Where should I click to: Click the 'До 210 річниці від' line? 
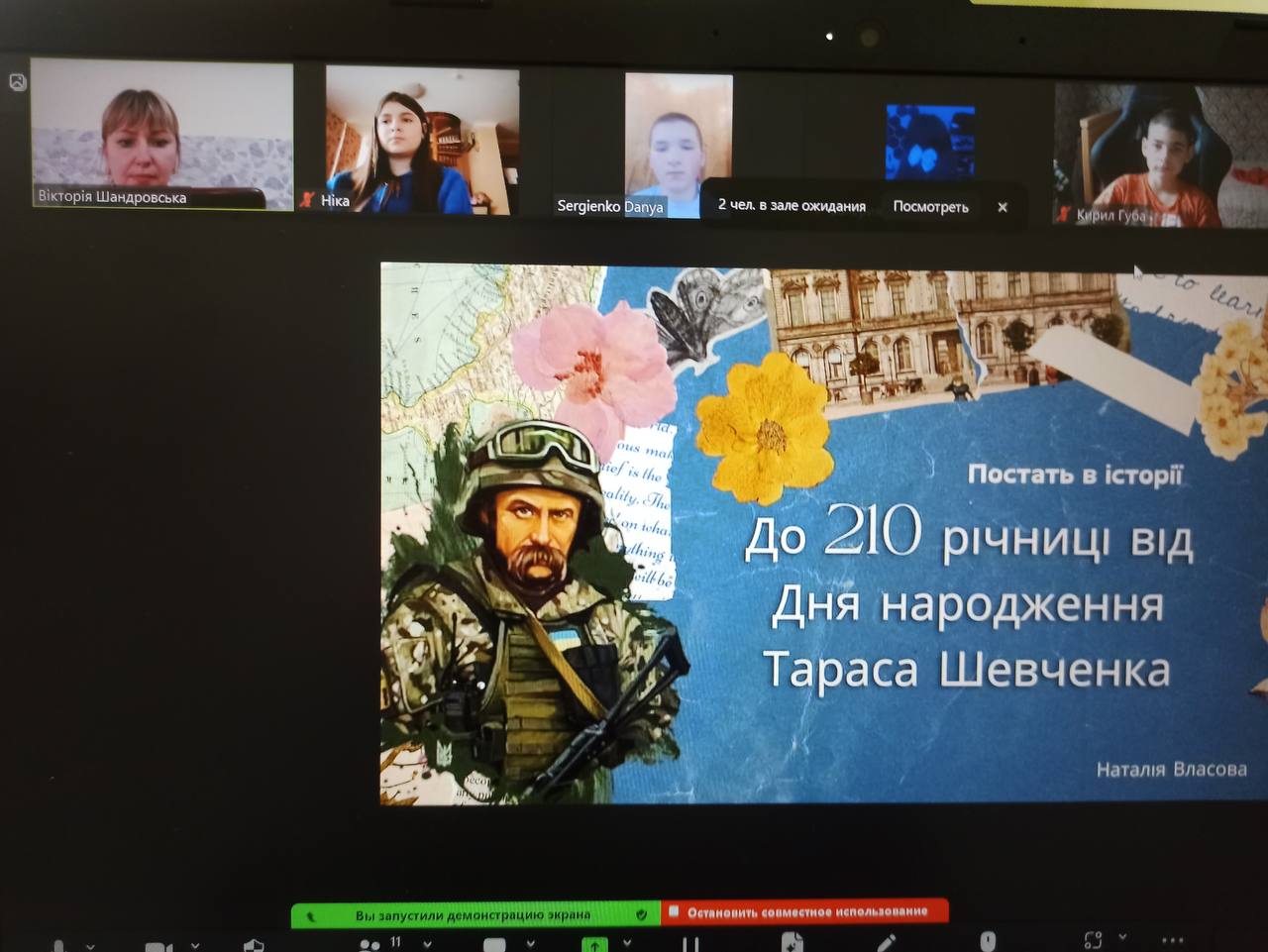[969, 536]
